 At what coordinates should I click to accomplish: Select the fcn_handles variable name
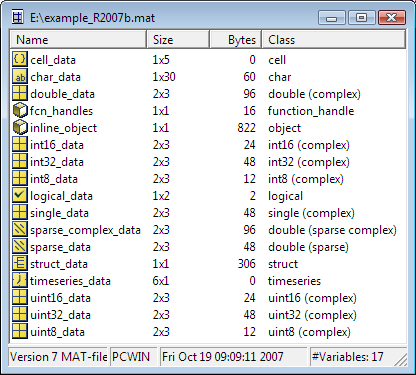point(61,111)
